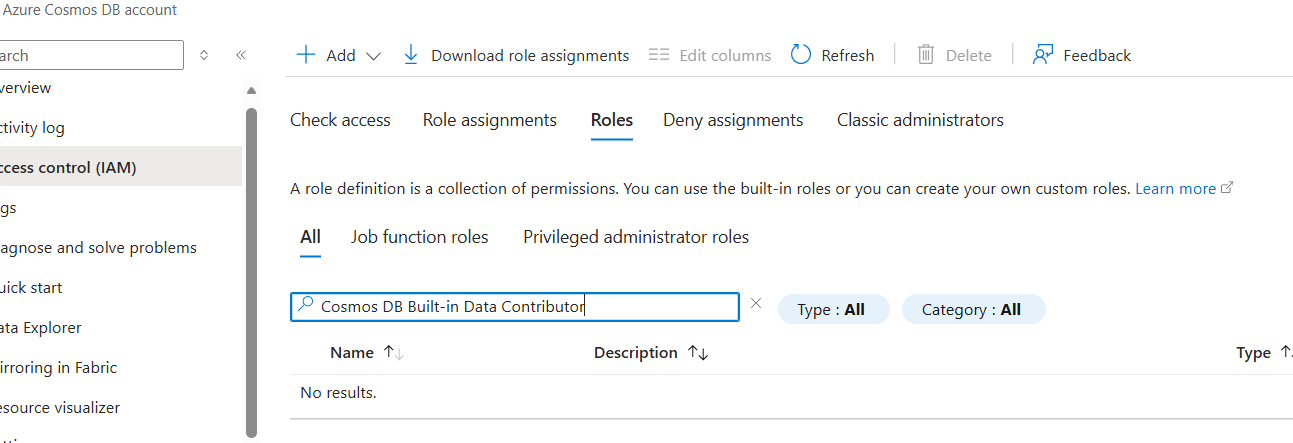Click the Add plus icon
Image resolution: width=1293 pixels, height=443 pixels.
click(x=306, y=55)
